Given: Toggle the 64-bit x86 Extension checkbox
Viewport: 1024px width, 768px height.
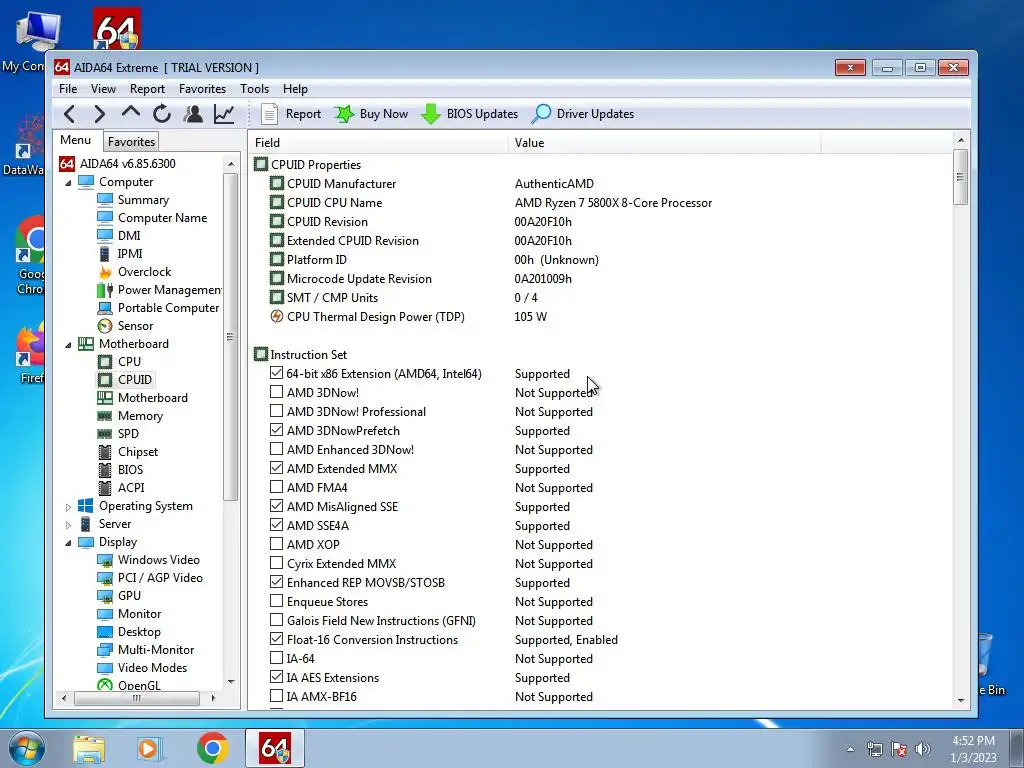Looking at the screenshot, I should 276,373.
